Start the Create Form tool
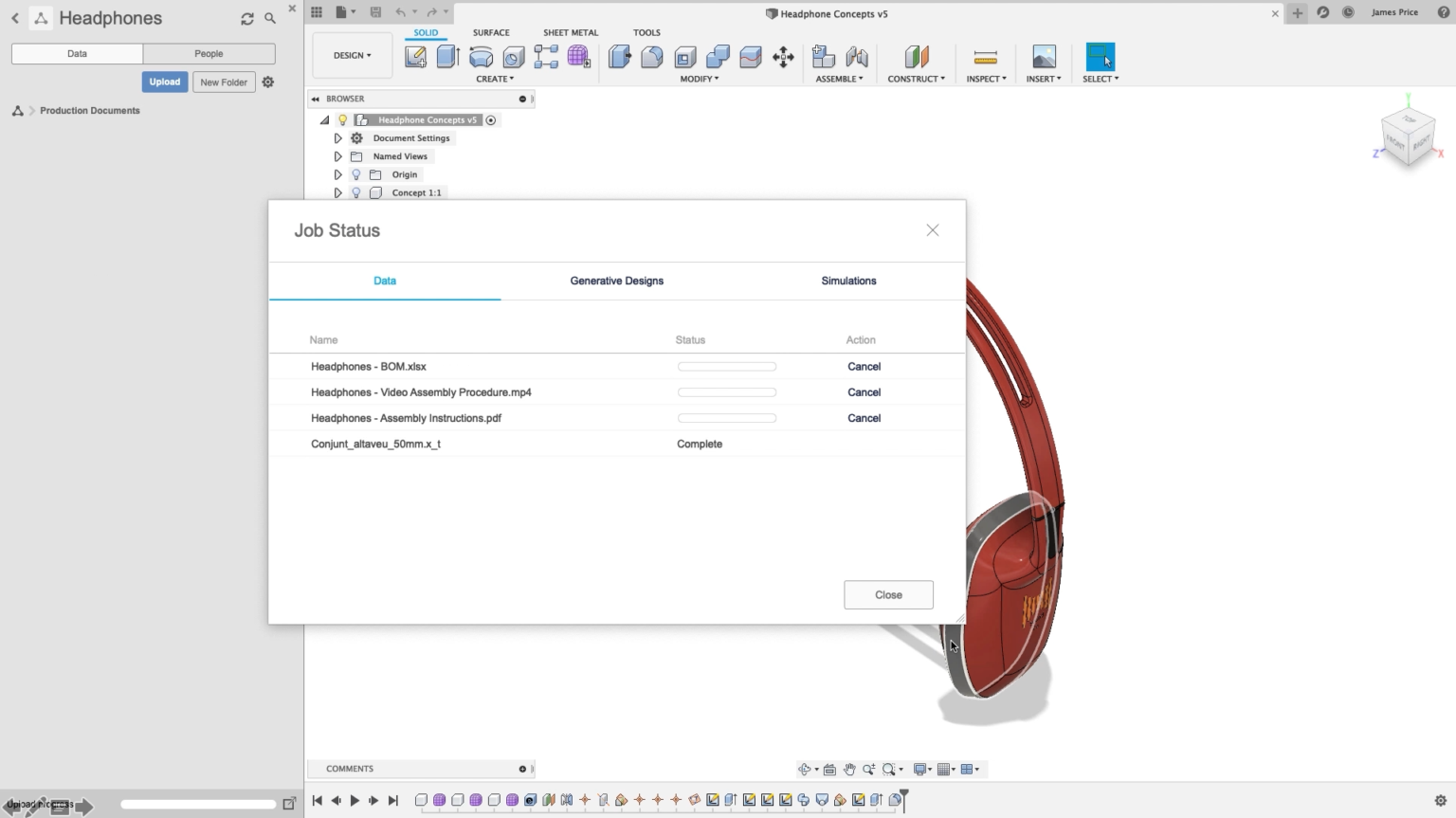Viewport: 1456px width, 818px height. coord(579,57)
